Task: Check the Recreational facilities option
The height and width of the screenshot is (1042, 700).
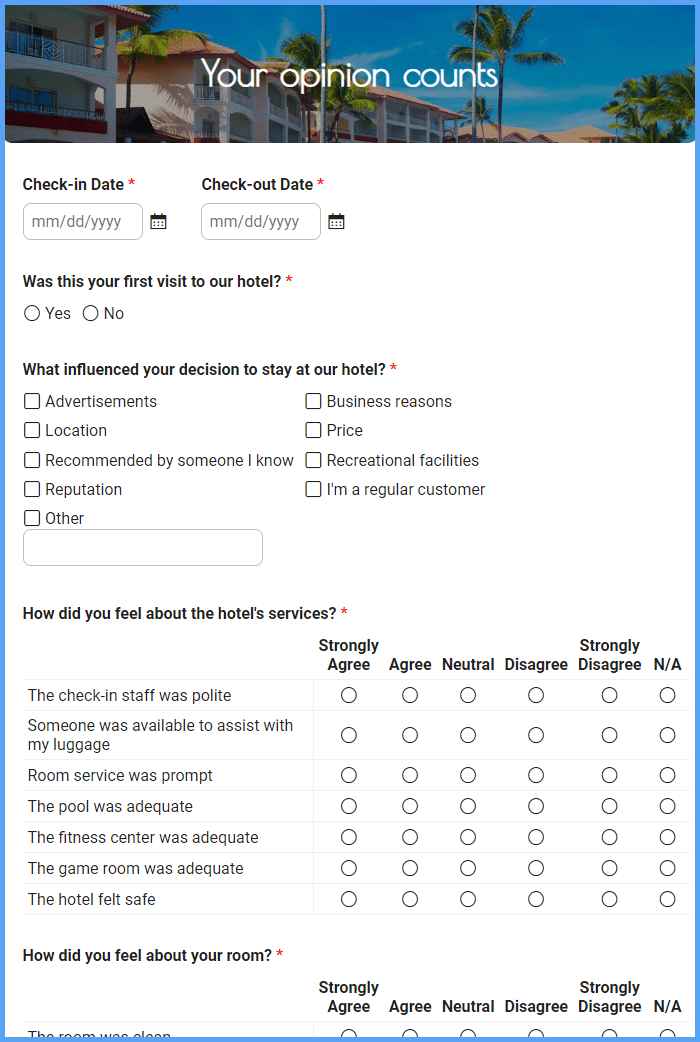Action: point(313,461)
